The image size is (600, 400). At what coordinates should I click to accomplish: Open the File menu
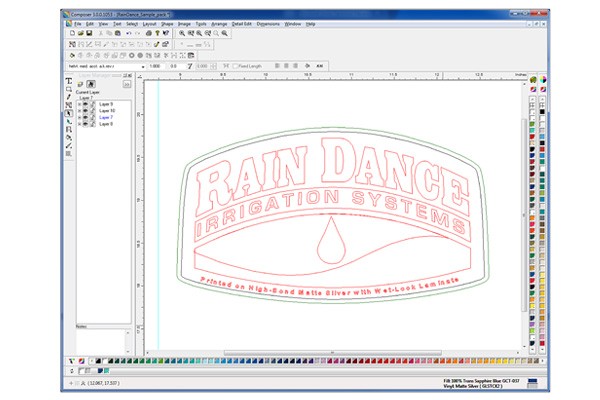tap(78, 24)
